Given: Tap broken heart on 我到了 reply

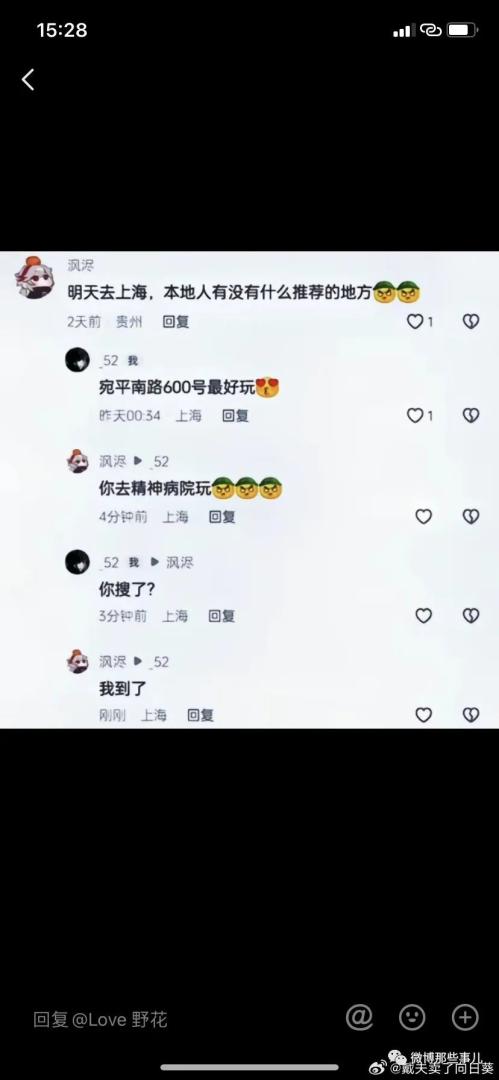Looking at the screenshot, I should (471, 715).
